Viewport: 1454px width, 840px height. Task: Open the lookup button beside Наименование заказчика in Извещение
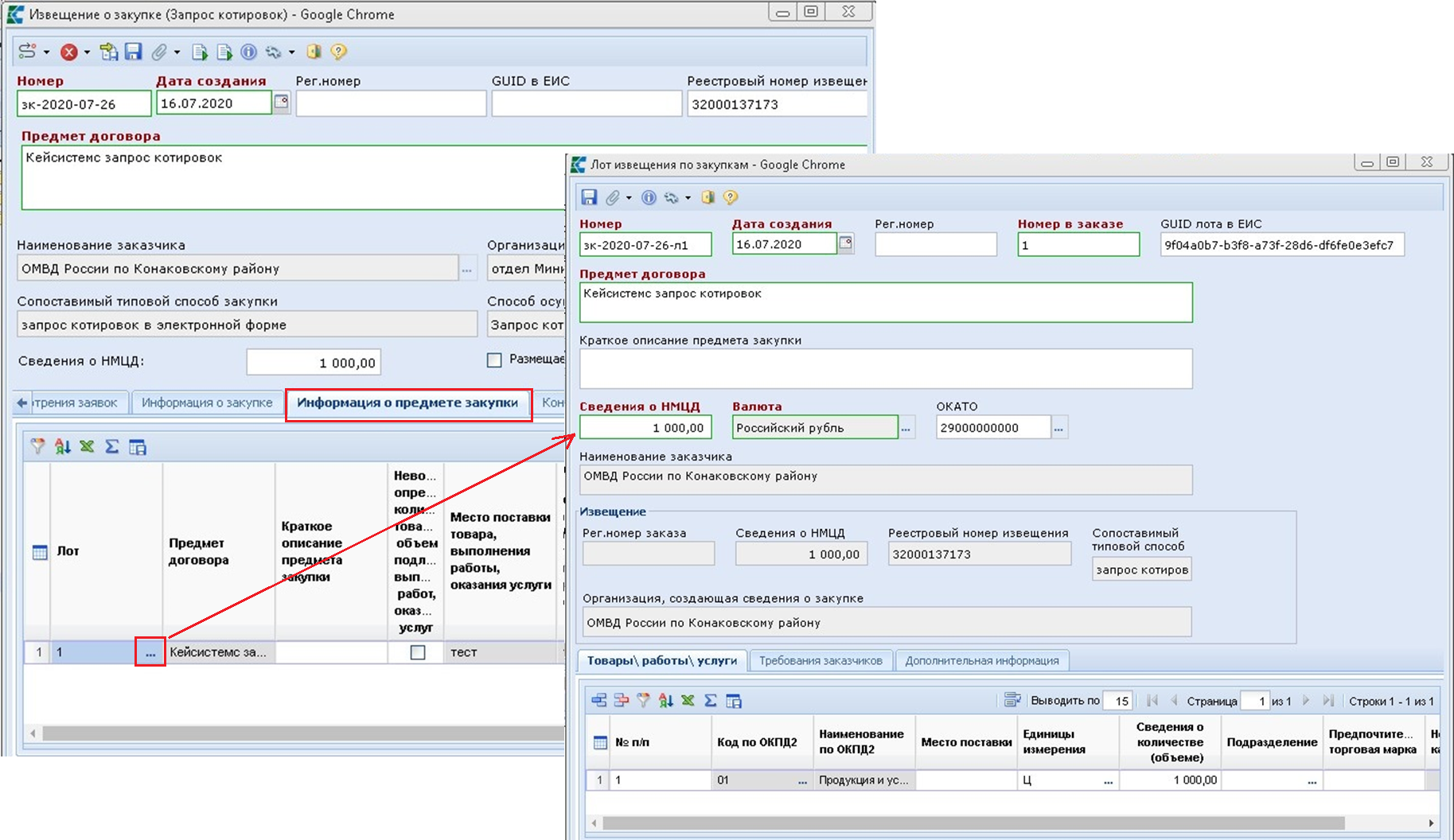coord(467,269)
